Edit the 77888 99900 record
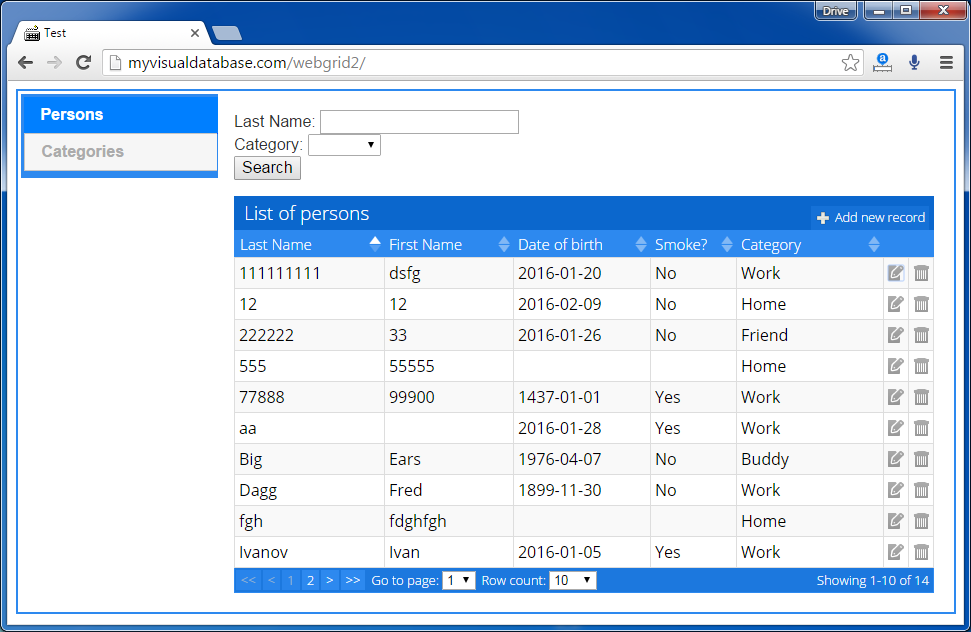Viewport: 971px width, 632px height. [x=895, y=397]
